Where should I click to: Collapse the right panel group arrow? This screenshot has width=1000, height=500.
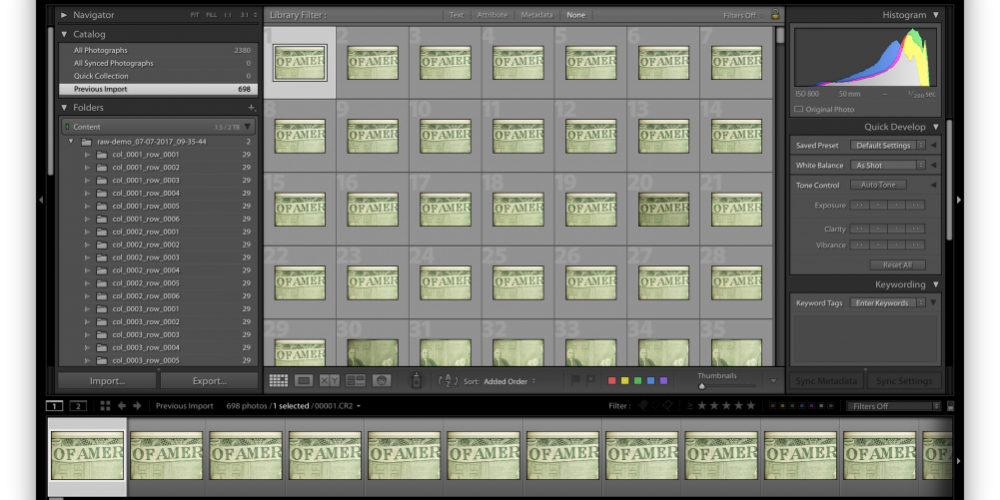(x=959, y=200)
